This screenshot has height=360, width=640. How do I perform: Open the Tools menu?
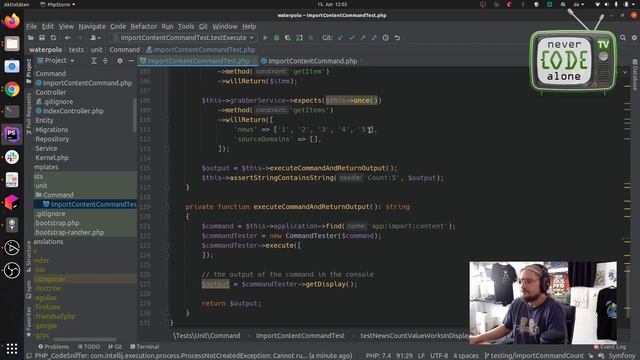pos(186,27)
